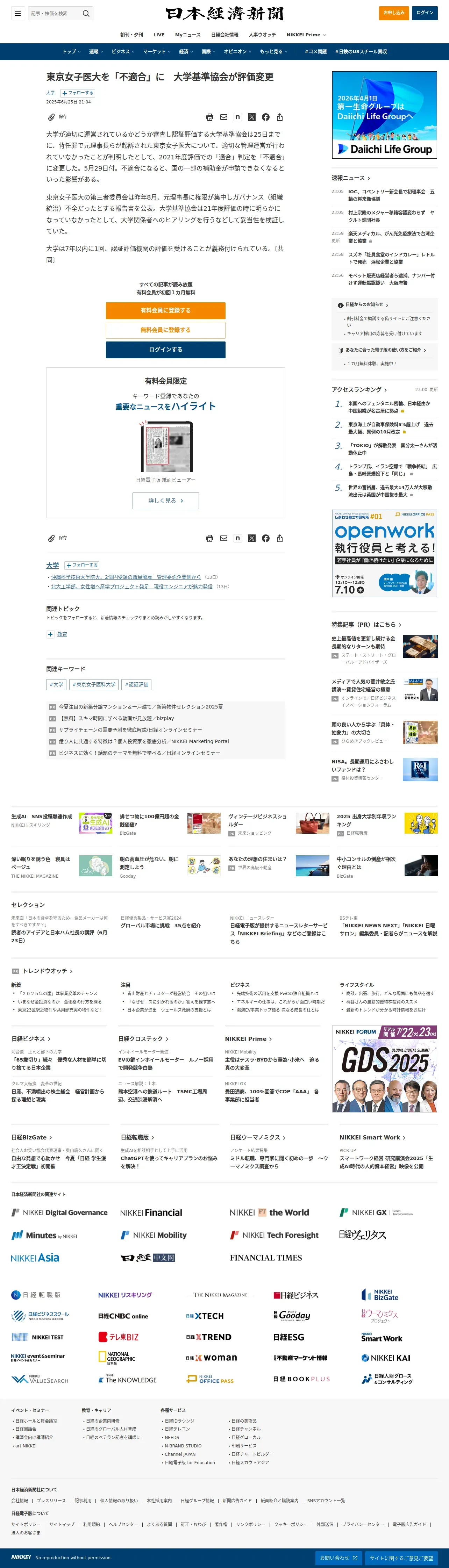Open the 沖縄科学技術大学院大 article link
Image resolution: width=449 pixels, height=1568 pixels.
click(126, 576)
